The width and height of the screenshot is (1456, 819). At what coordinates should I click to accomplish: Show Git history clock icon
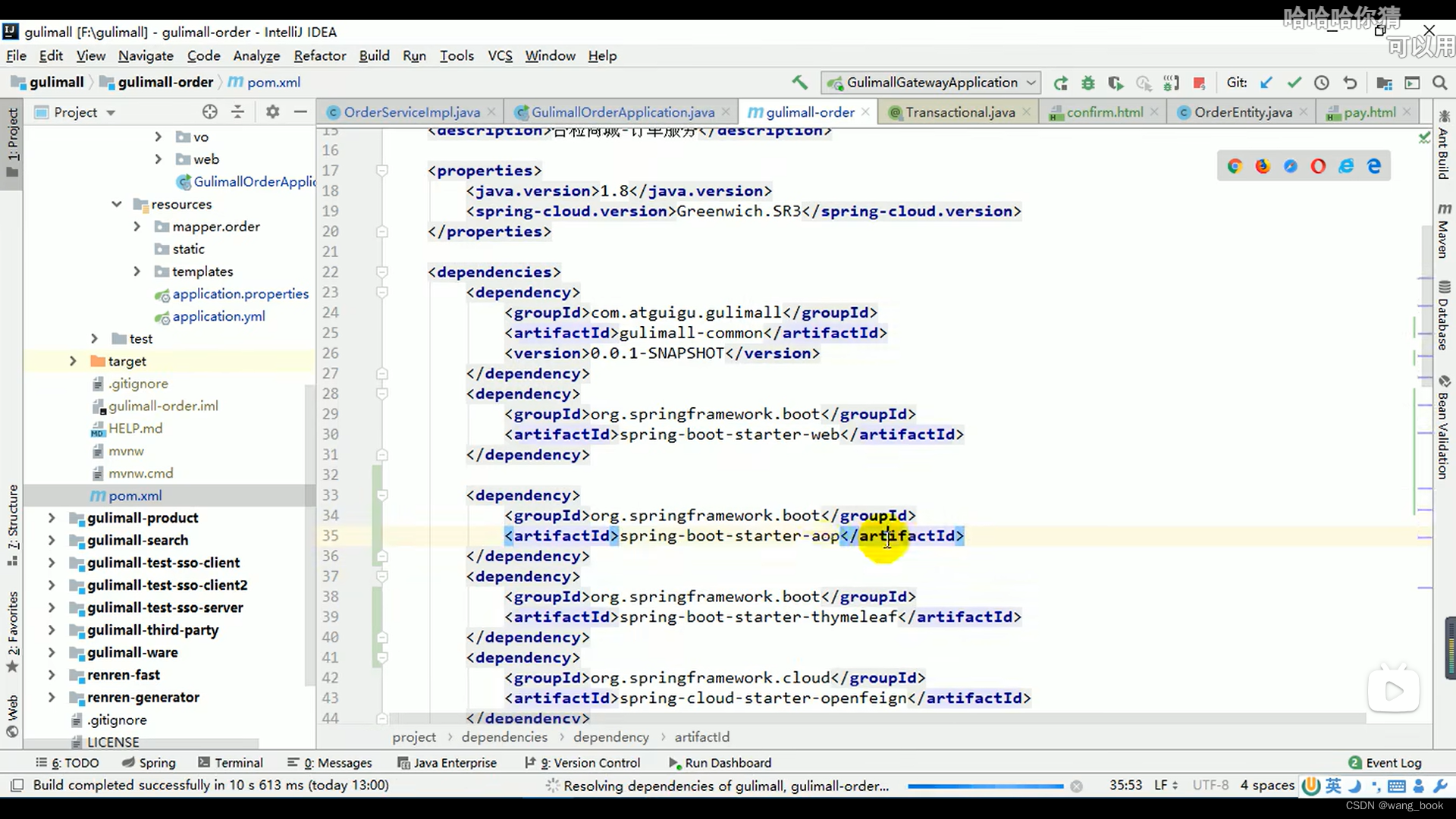(x=1322, y=83)
